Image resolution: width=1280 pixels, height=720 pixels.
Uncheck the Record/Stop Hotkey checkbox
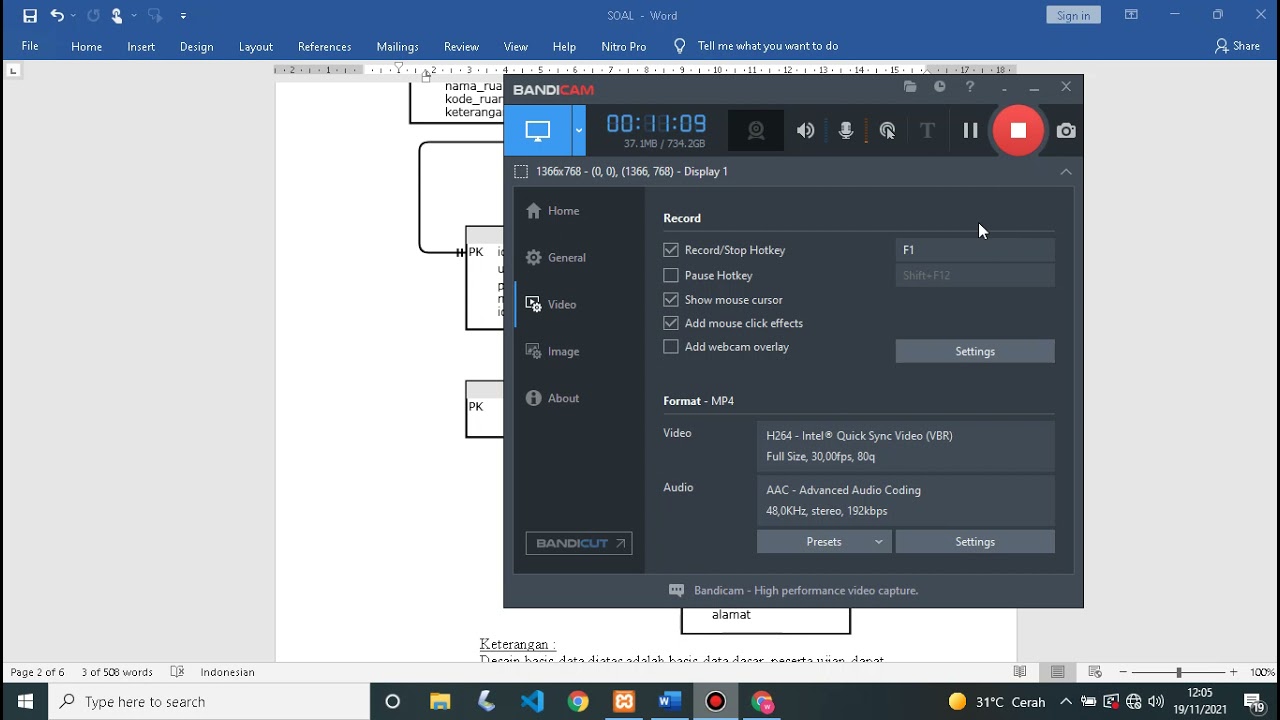671,250
